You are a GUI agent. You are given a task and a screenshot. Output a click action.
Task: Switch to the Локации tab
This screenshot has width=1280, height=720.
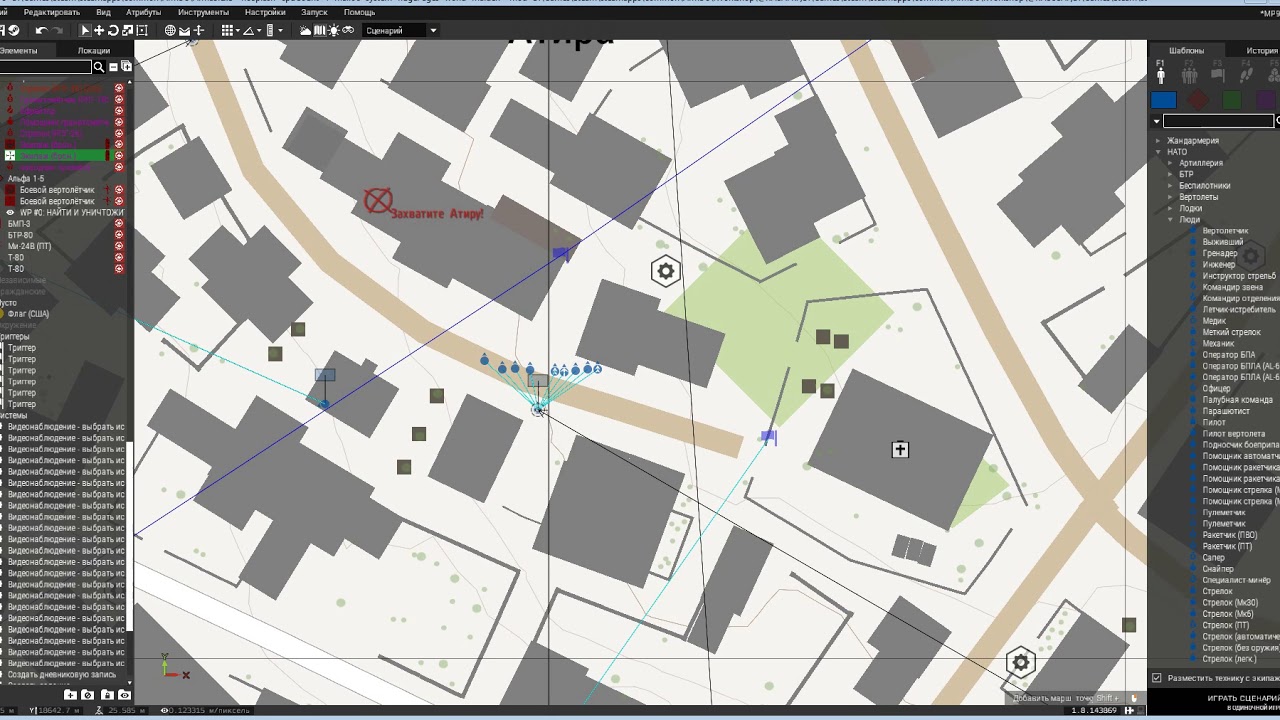click(x=94, y=50)
